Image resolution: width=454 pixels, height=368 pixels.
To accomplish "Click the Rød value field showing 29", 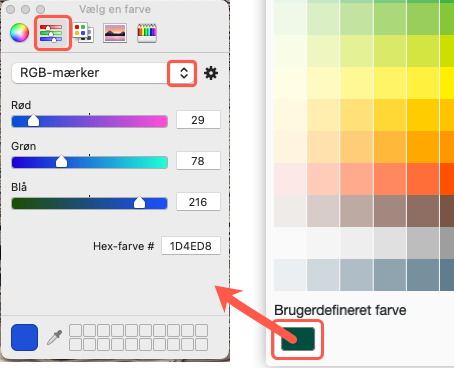I will [198, 120].
